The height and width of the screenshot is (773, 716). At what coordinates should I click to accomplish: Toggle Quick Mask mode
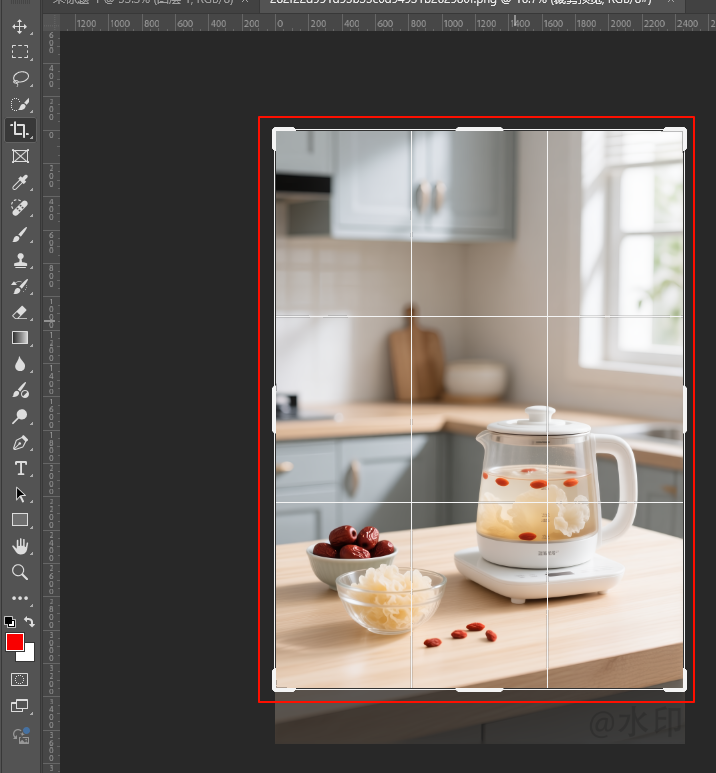(x=20, y=679)
